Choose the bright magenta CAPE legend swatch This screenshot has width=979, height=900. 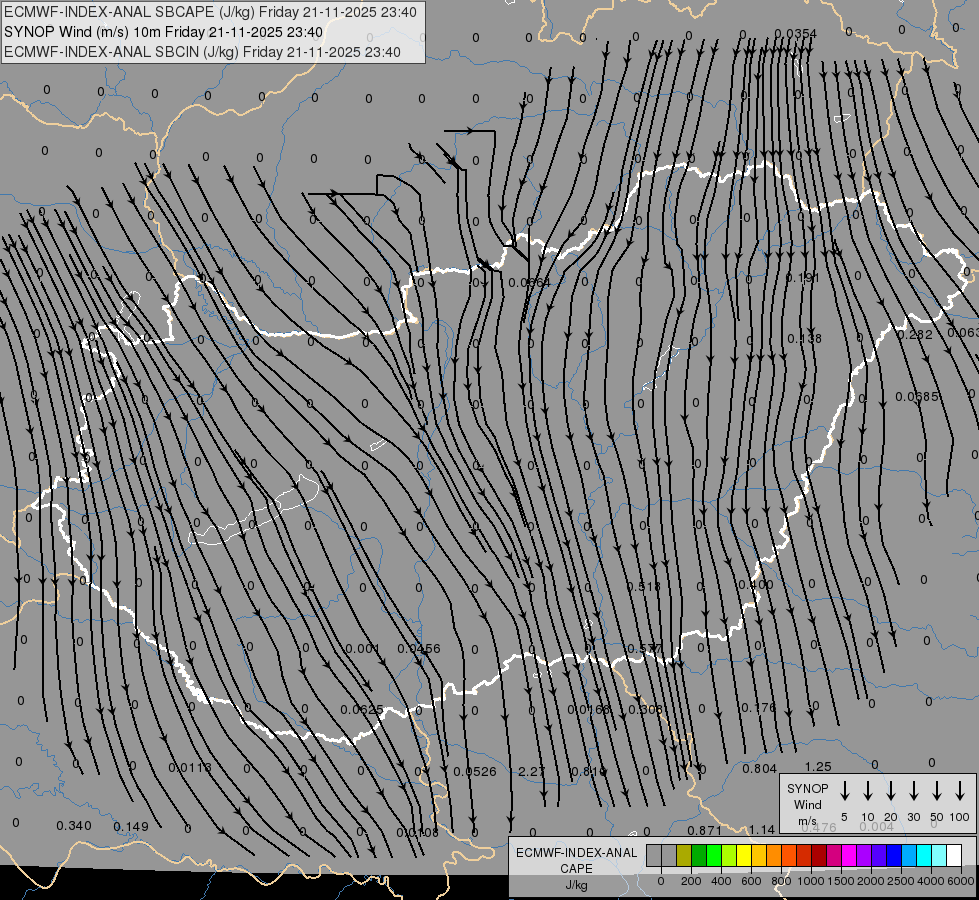tap(849, 855)
